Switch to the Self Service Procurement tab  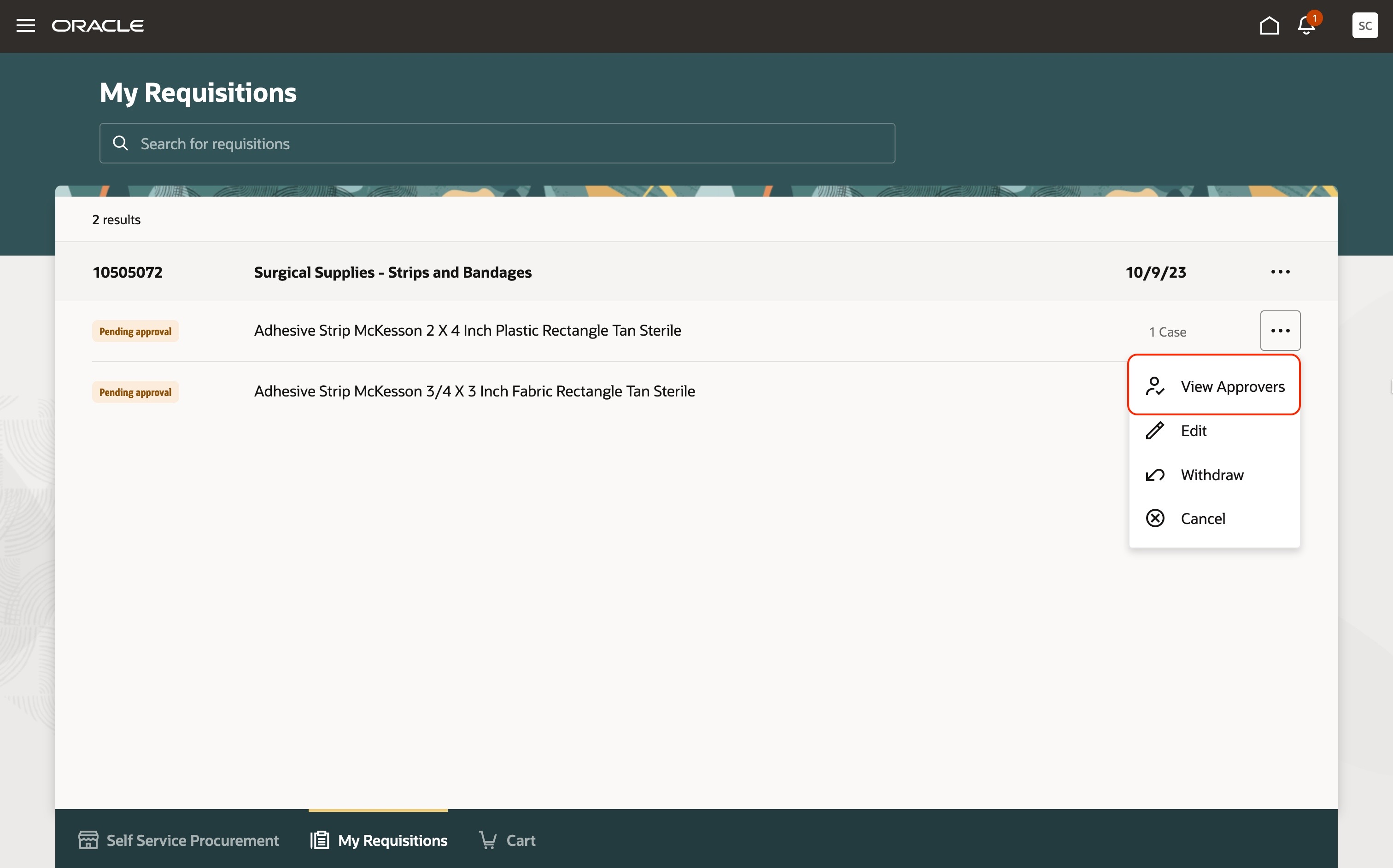(x=192, y=840)
